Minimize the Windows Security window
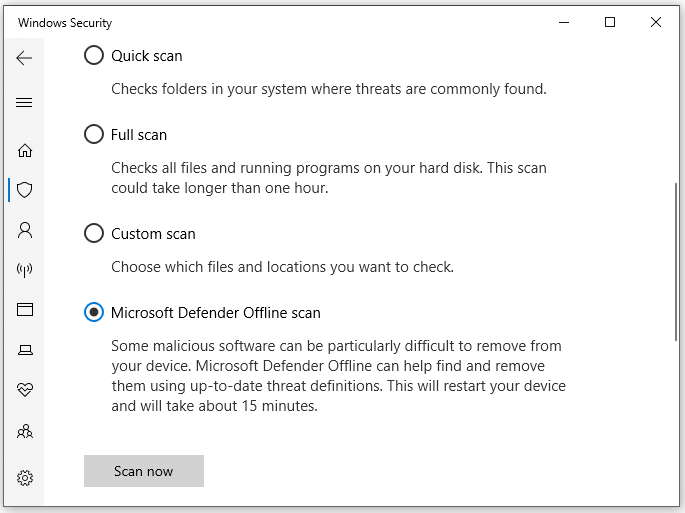685x513 pixels. pyautogui.click(x=564, y=22)
